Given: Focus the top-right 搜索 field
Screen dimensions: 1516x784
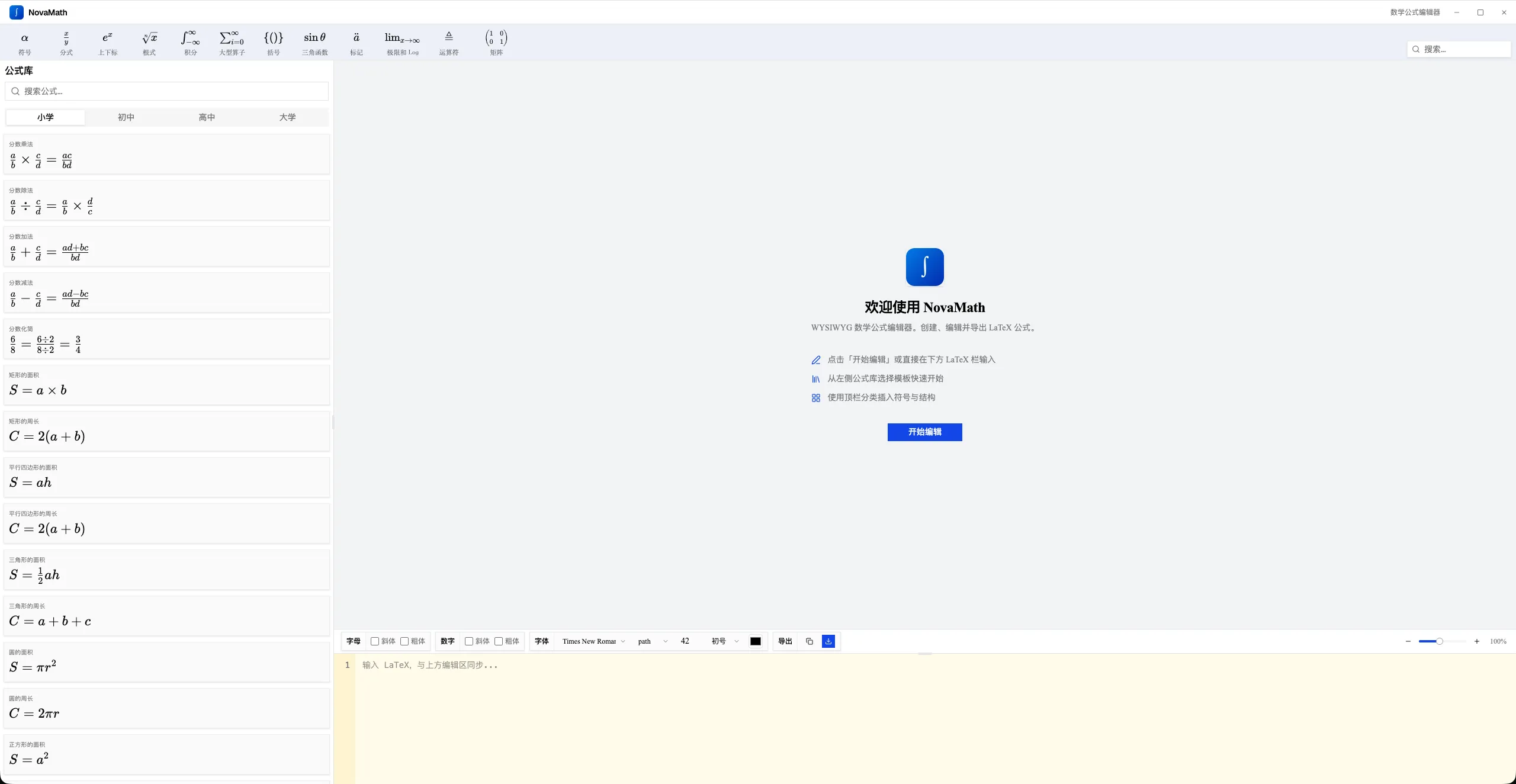Looking at the screenshot, I should coord(1459,49).
